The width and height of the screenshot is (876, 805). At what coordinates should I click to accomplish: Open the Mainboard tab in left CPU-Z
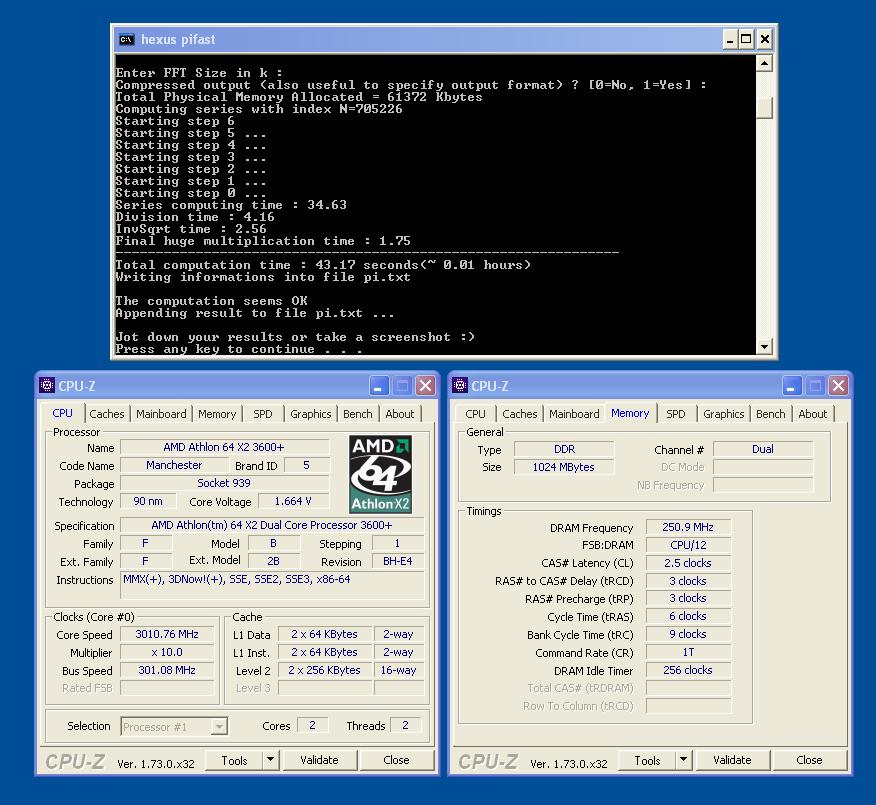point(161,414)
